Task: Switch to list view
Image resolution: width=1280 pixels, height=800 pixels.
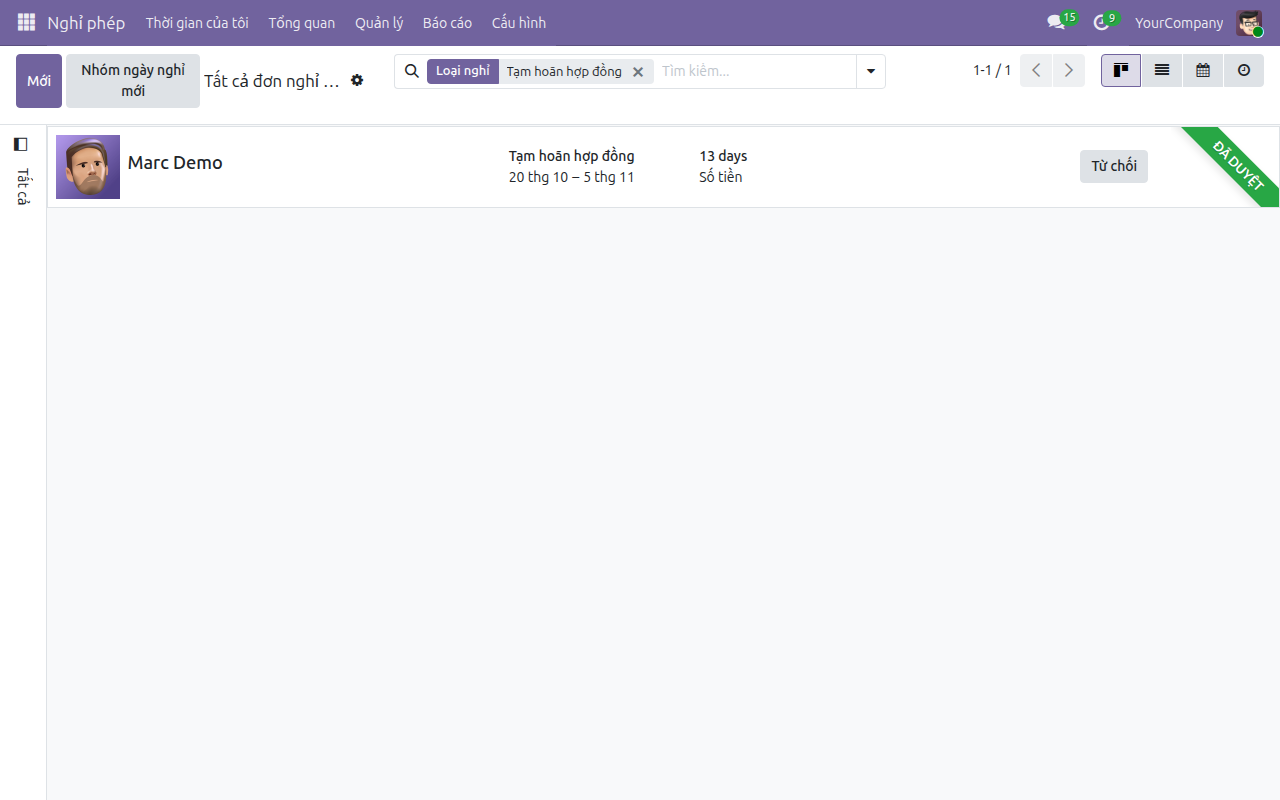Action: tap(1162, 71)
